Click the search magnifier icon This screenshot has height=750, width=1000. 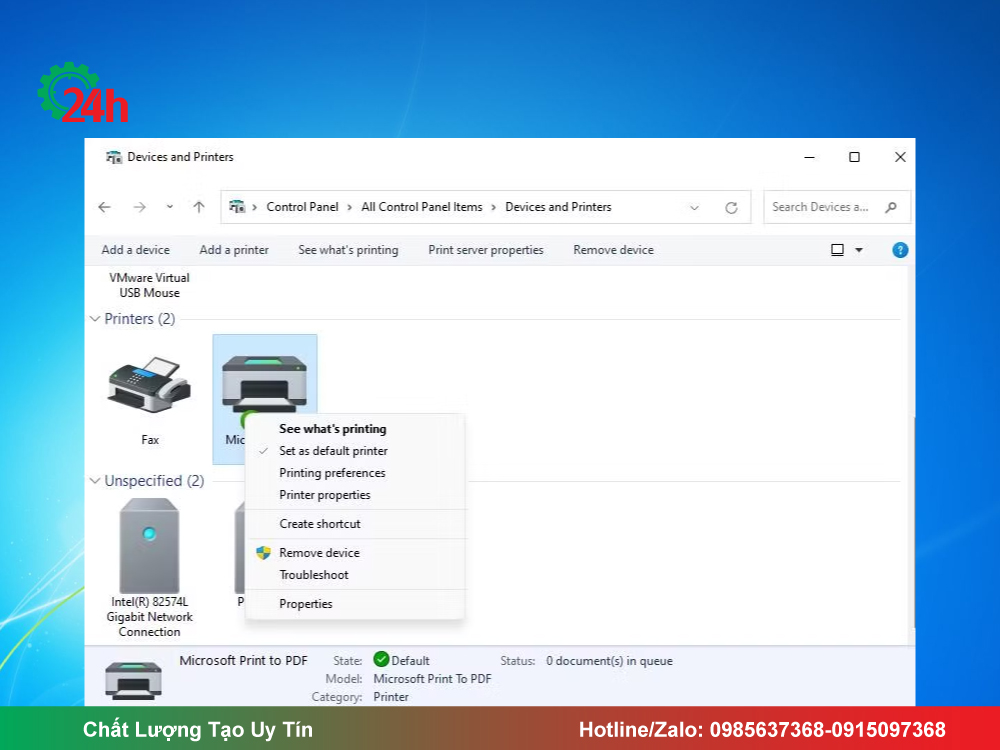[x=891, y=207]
